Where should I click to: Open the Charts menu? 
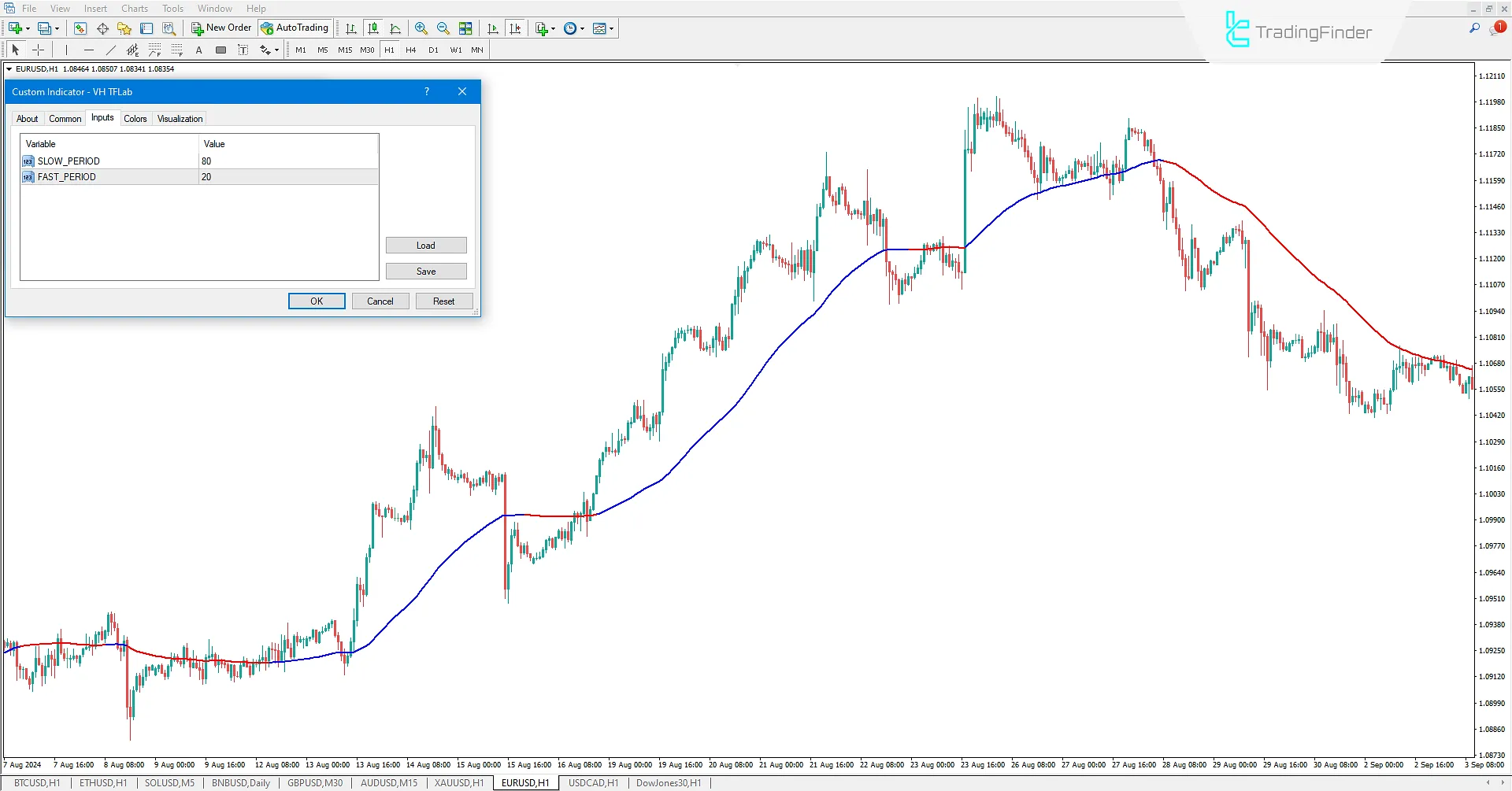(134, 9)
